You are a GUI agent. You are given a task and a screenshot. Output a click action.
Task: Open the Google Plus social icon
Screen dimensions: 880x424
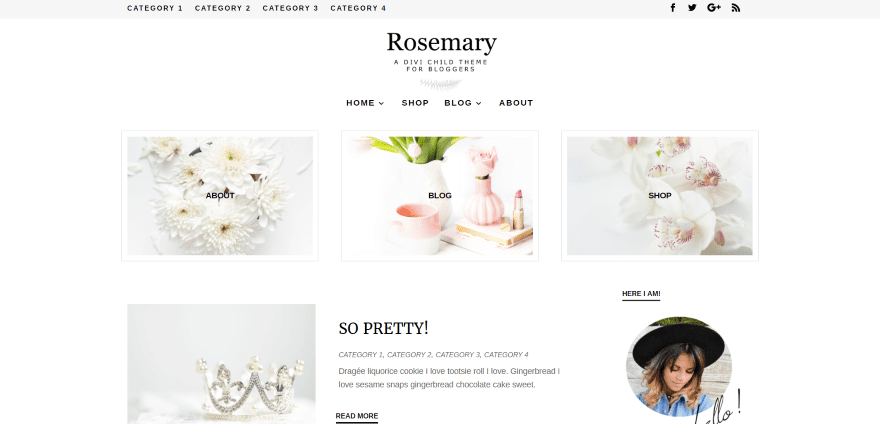(x=714, y=8)
